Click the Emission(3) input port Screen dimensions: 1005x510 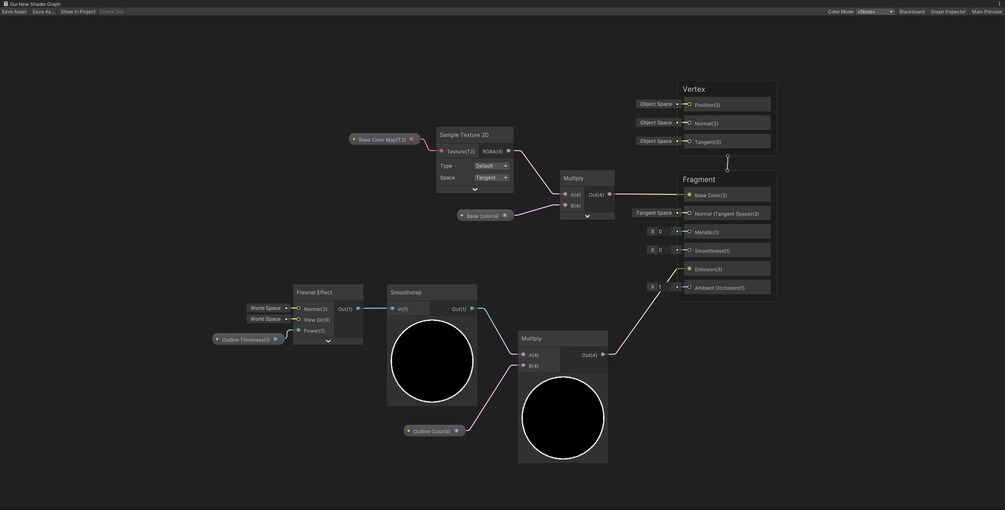(689, 269)
